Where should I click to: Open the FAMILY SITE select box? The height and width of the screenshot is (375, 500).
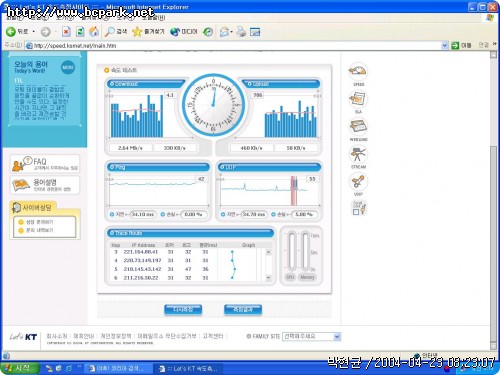[x=311, y=336]
